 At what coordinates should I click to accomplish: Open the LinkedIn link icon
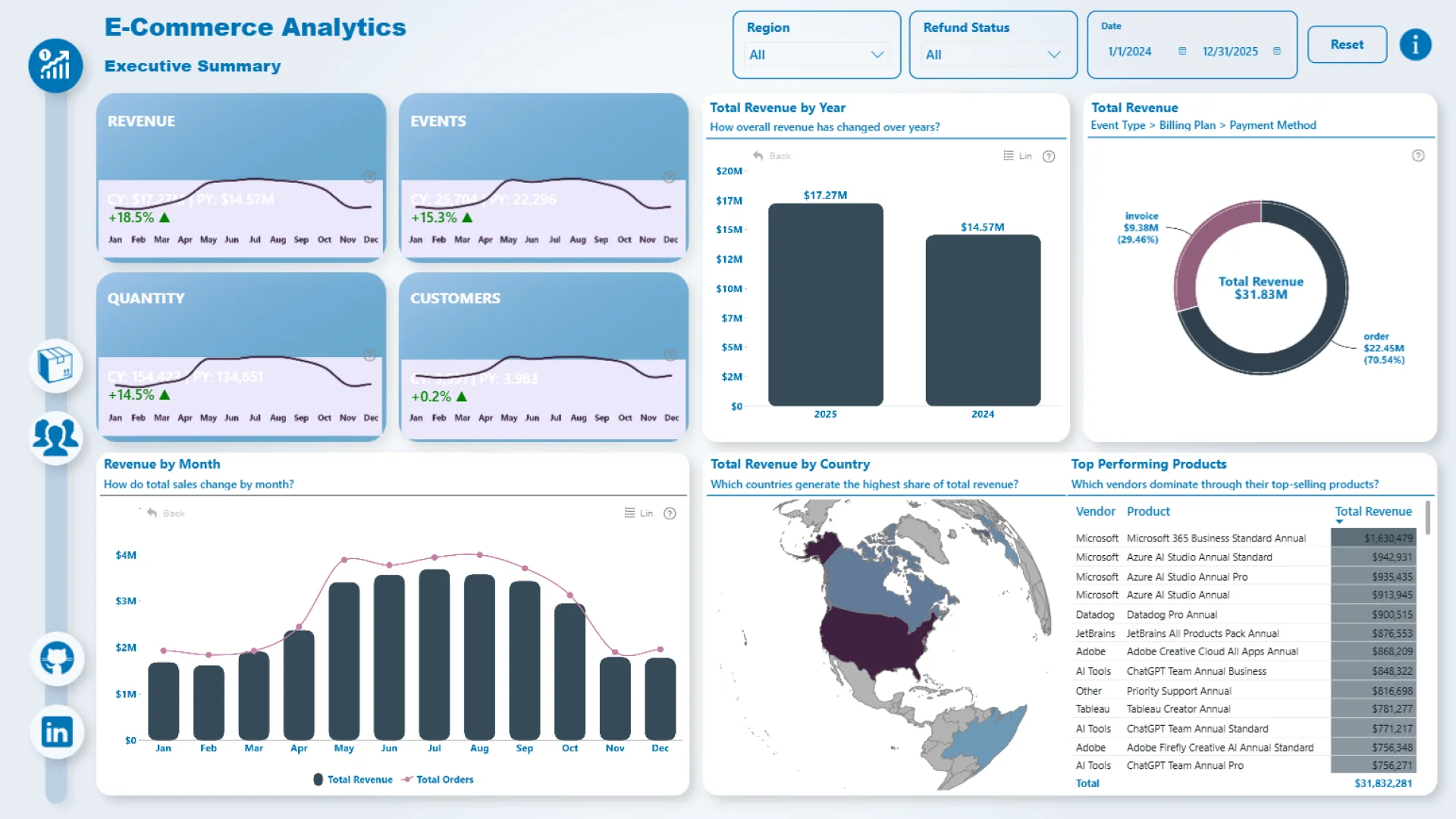click(x=57, y=732)
